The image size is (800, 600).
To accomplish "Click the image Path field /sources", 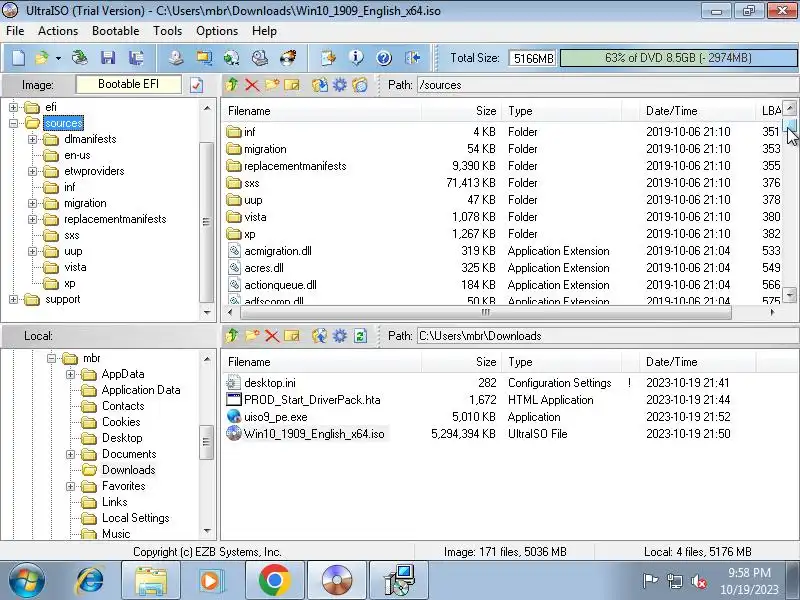I will tap(607, 85).
